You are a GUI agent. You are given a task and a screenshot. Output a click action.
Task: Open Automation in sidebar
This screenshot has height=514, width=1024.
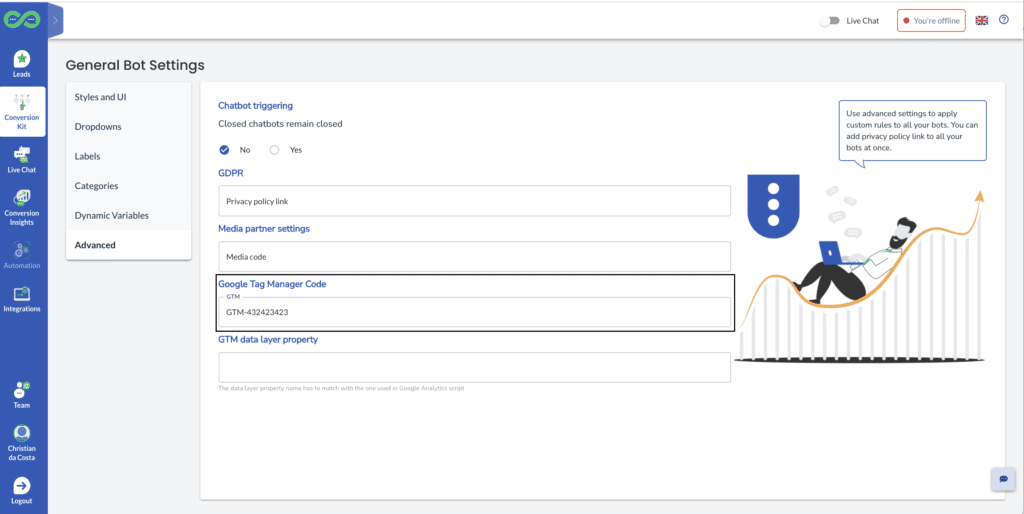[x=22, y=255]
